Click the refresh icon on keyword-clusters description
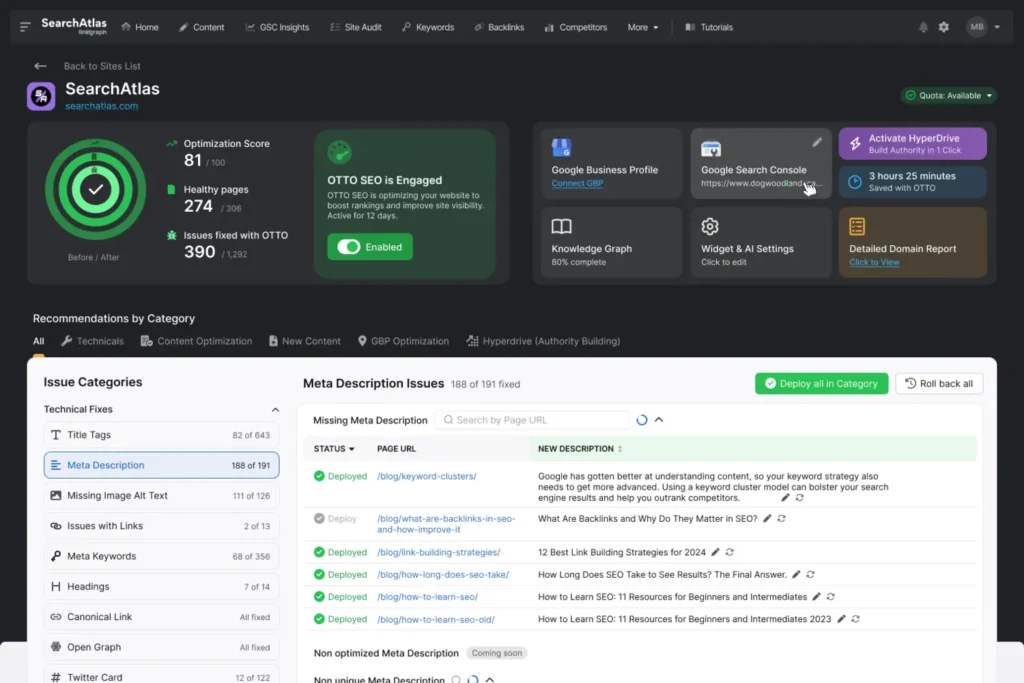This screenshot has height=683, width=1024. (x=799, y=497)
